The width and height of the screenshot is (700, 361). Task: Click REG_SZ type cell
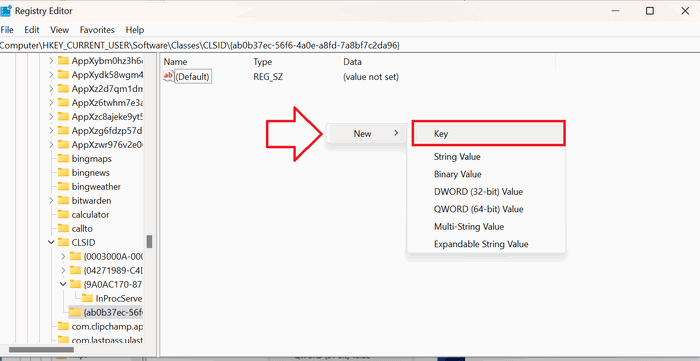tap(268, 77)
